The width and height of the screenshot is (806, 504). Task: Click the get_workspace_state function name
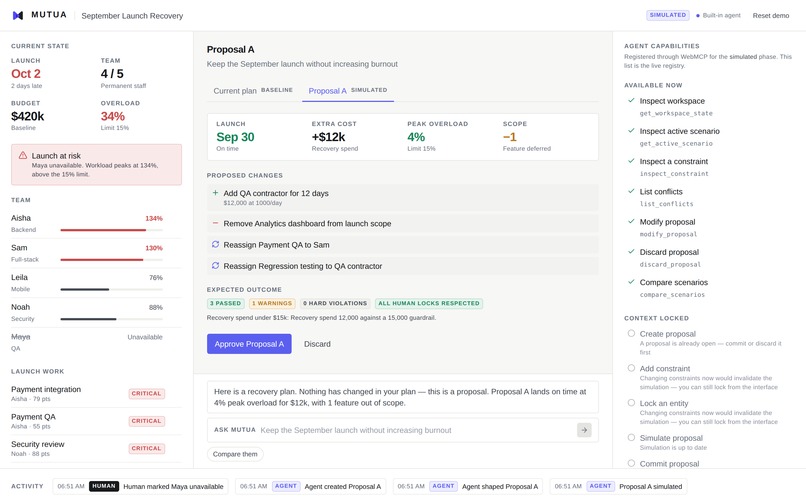[676, 113]
